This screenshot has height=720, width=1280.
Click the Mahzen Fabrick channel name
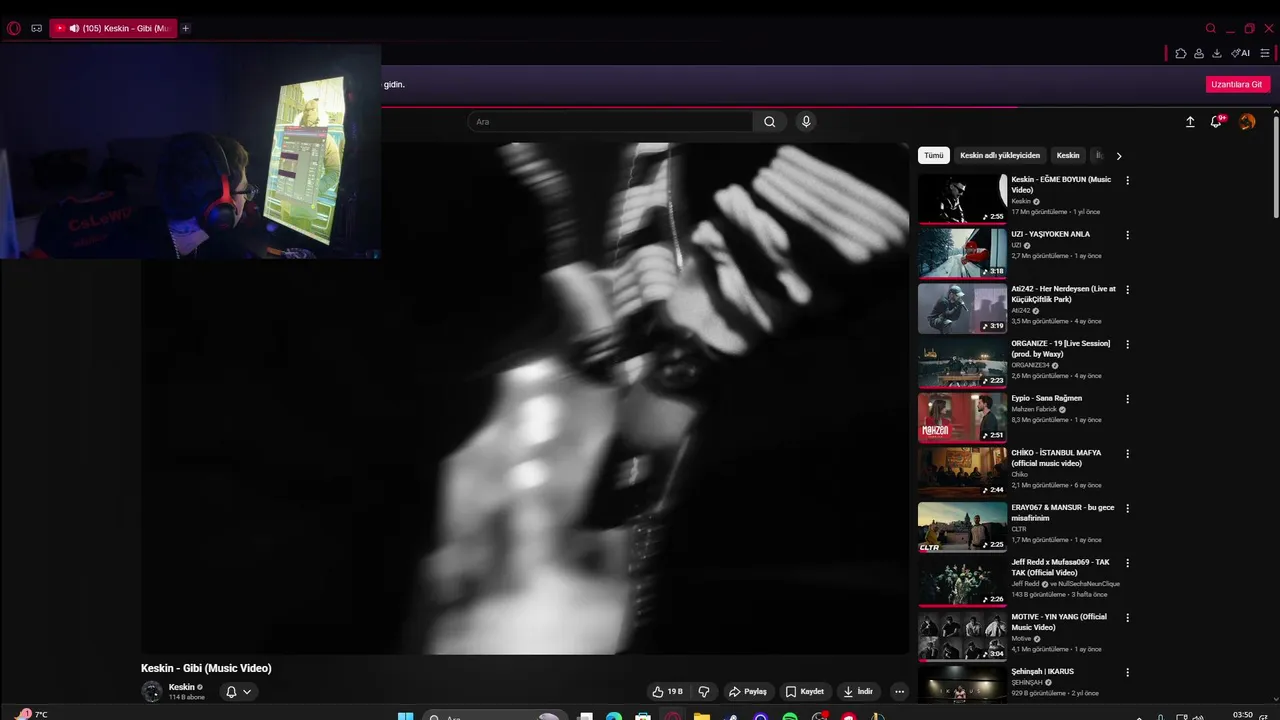pos(1034,409)
